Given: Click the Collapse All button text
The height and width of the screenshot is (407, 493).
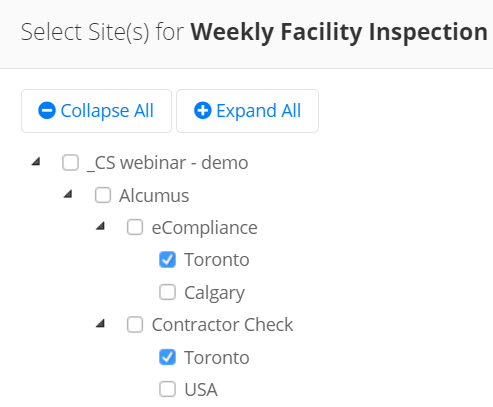Looking at the screenshot, I should [x=107, y=111].
